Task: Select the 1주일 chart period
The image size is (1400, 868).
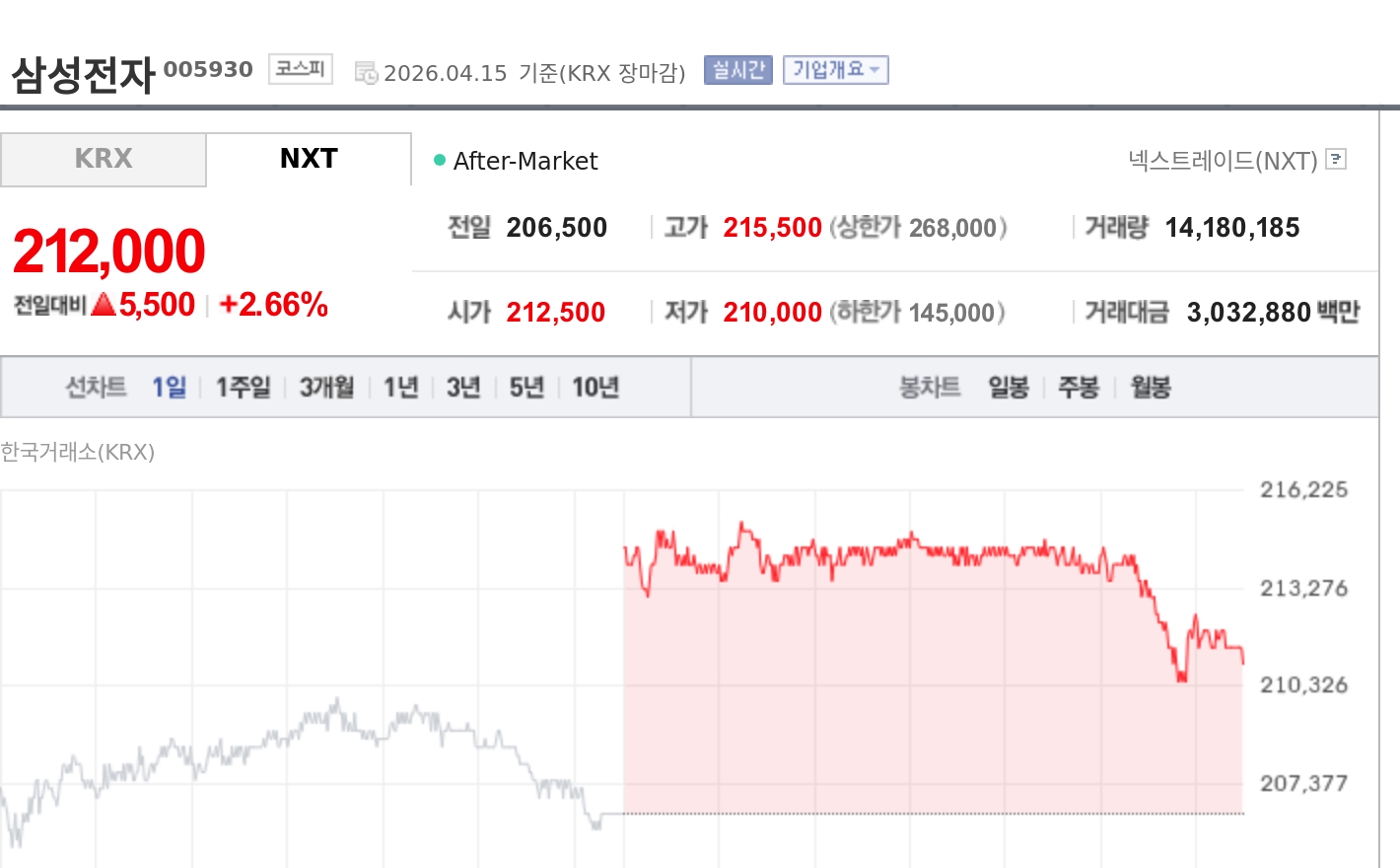Action: click(x=242, y=388)
